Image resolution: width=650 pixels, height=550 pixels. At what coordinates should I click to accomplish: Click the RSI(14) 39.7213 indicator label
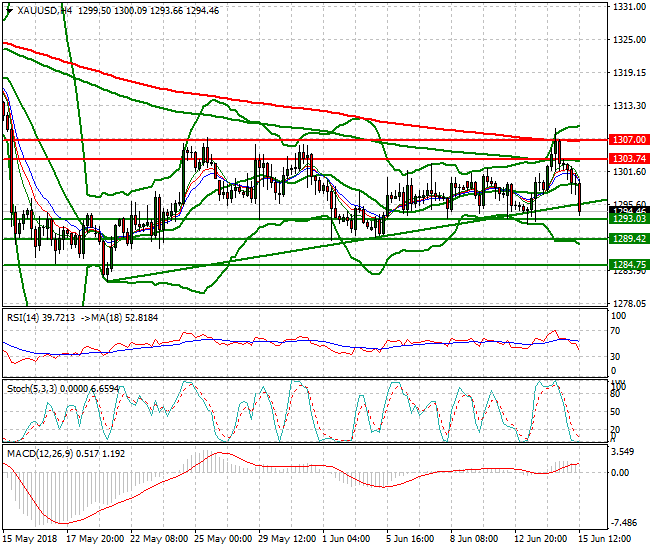41,318
